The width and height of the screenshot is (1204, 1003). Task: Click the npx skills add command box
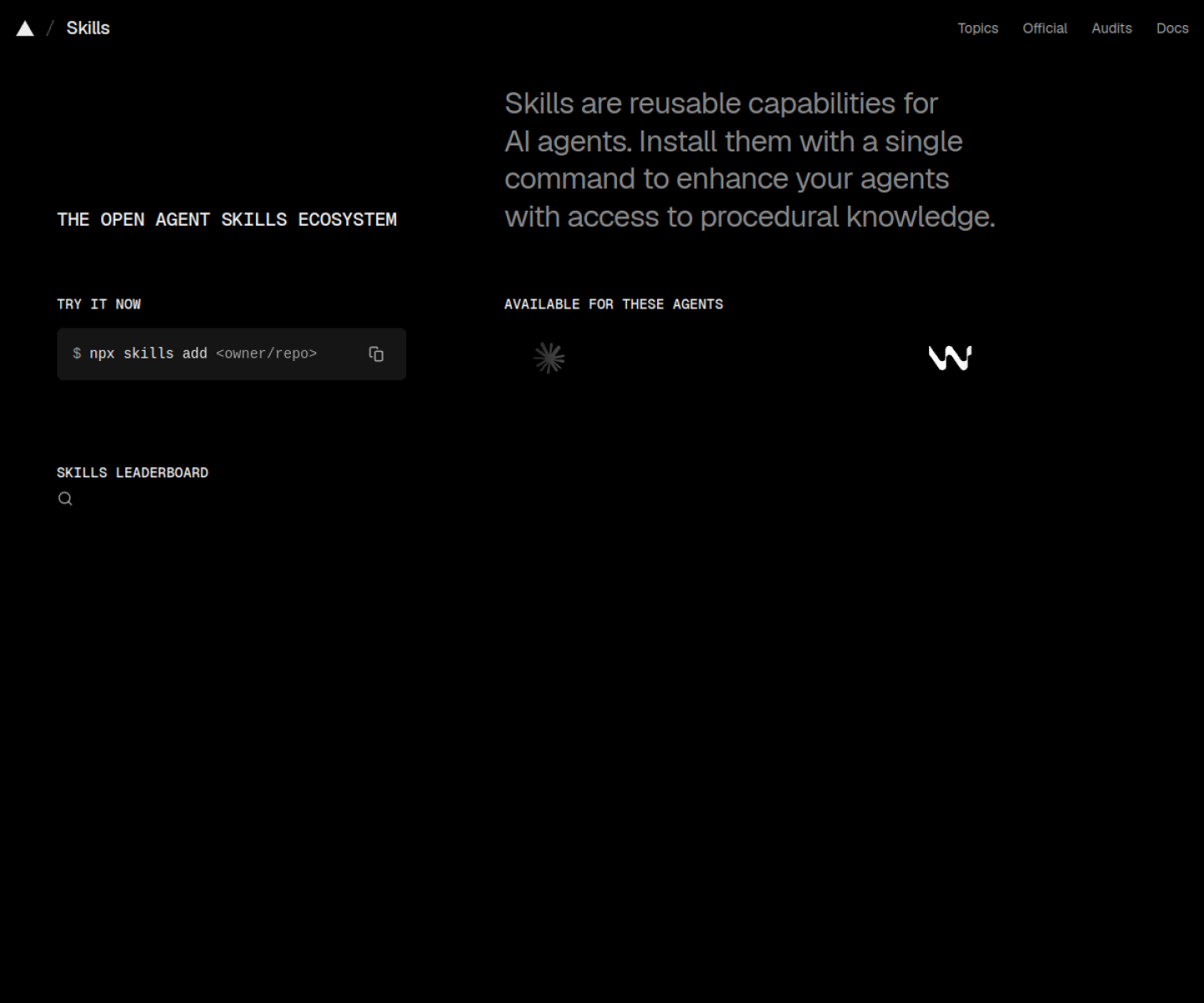point(232,354)
